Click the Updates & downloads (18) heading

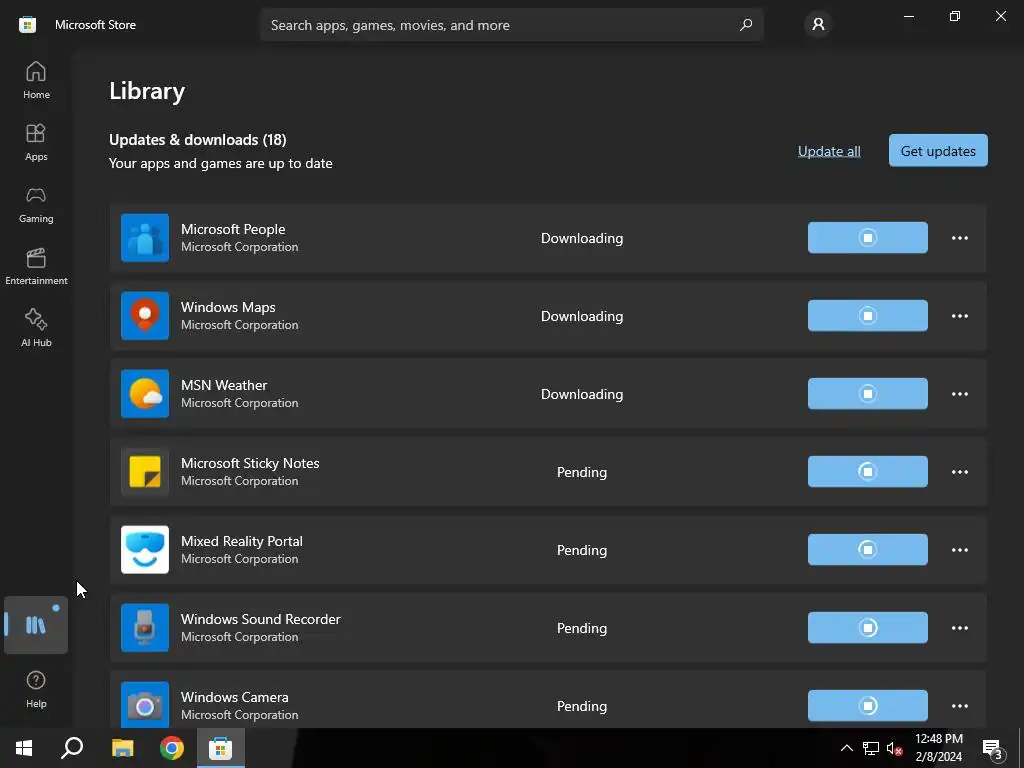click(x=198, y=140)
